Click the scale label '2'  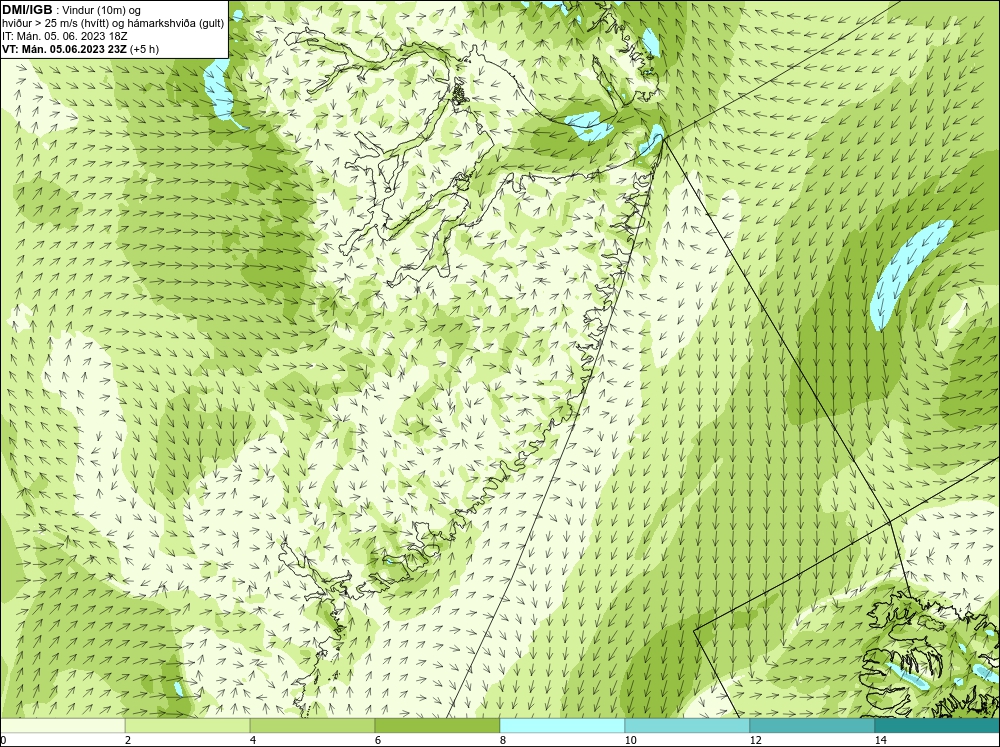pos(128,740)
